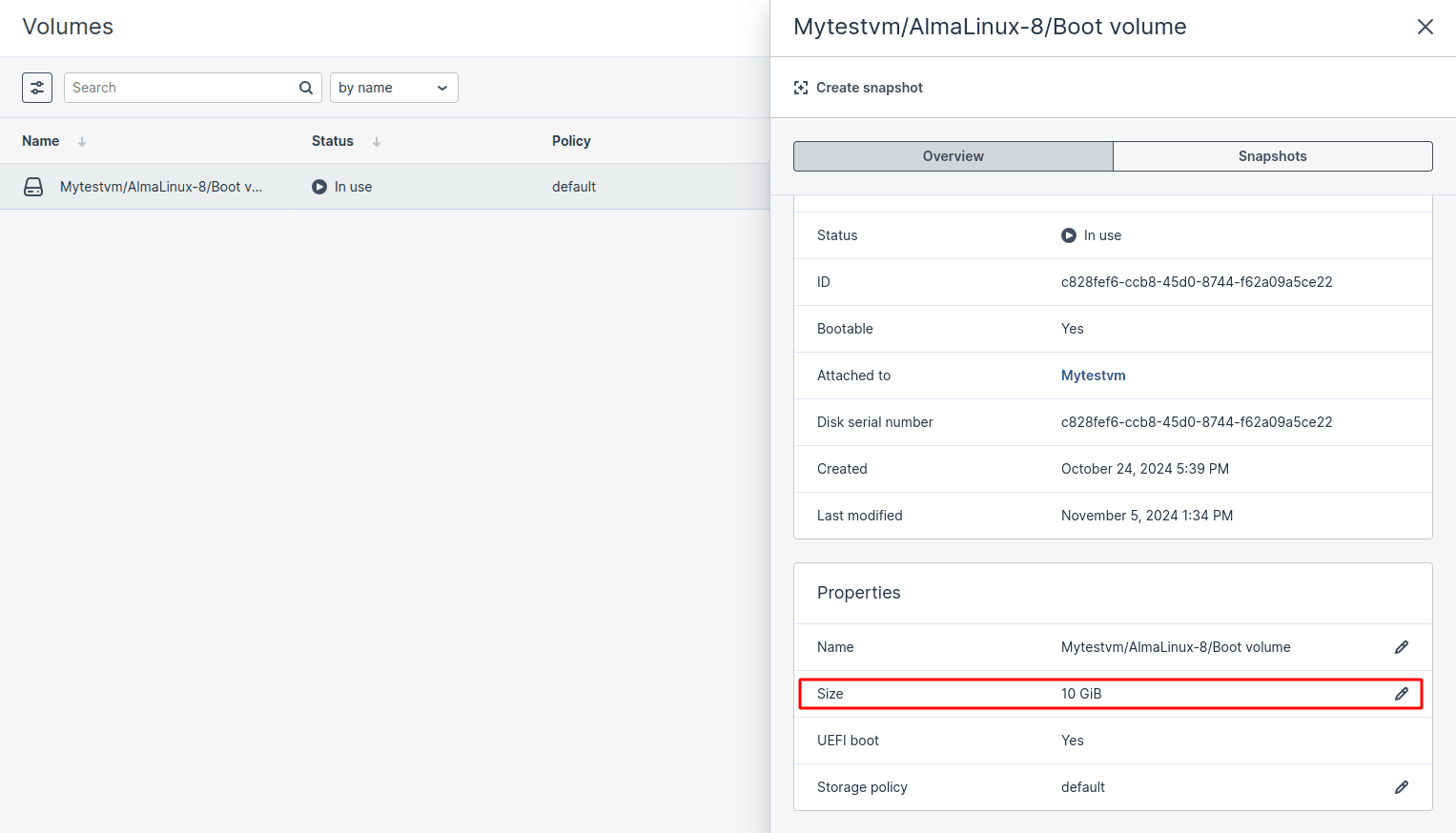This screenshot has height=833, width=1456.
Task: Open the volume filter settings icon
Action: (x=37, y=88)
